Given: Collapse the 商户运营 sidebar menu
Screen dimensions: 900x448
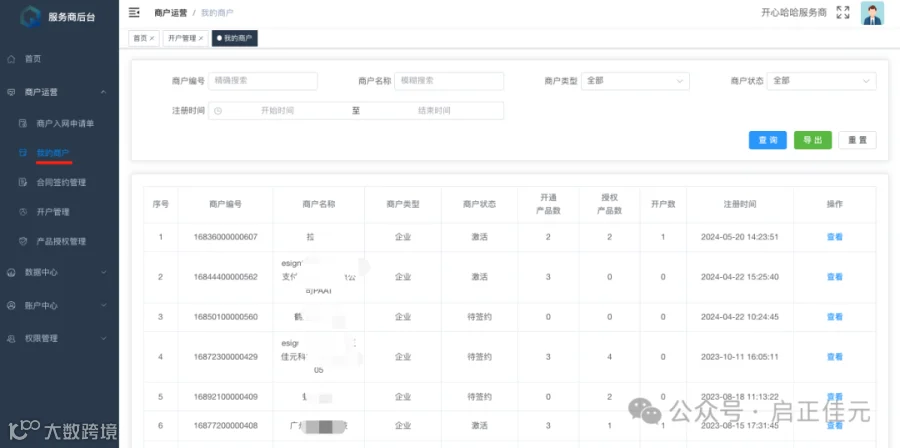Looking at the screenshot, I should pyautogui.click(x=59, y=92).
